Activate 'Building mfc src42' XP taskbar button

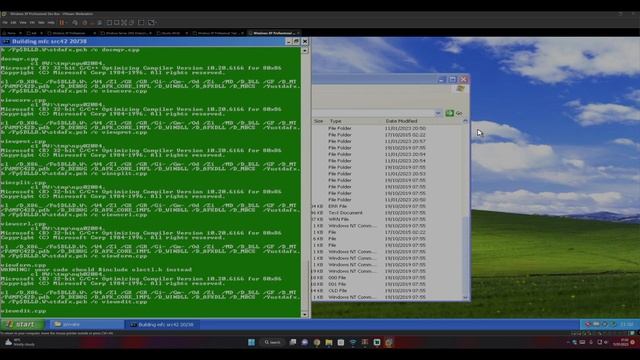tap(162, 324)
